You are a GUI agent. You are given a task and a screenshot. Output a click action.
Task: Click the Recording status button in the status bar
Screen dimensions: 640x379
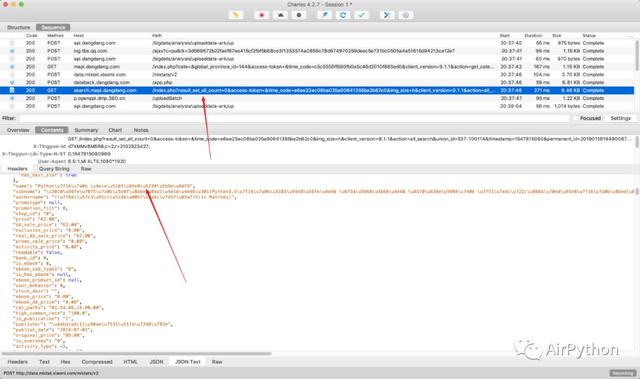click(623, 373)
